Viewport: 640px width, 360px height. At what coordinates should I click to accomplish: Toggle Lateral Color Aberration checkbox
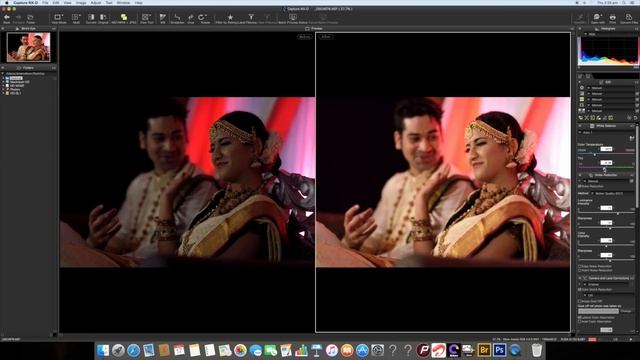pos(580,317)
